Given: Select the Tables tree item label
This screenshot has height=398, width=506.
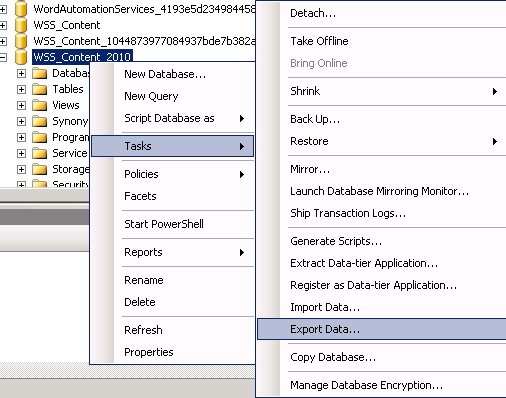Looking at the screenshot, I should click(68, 89).
